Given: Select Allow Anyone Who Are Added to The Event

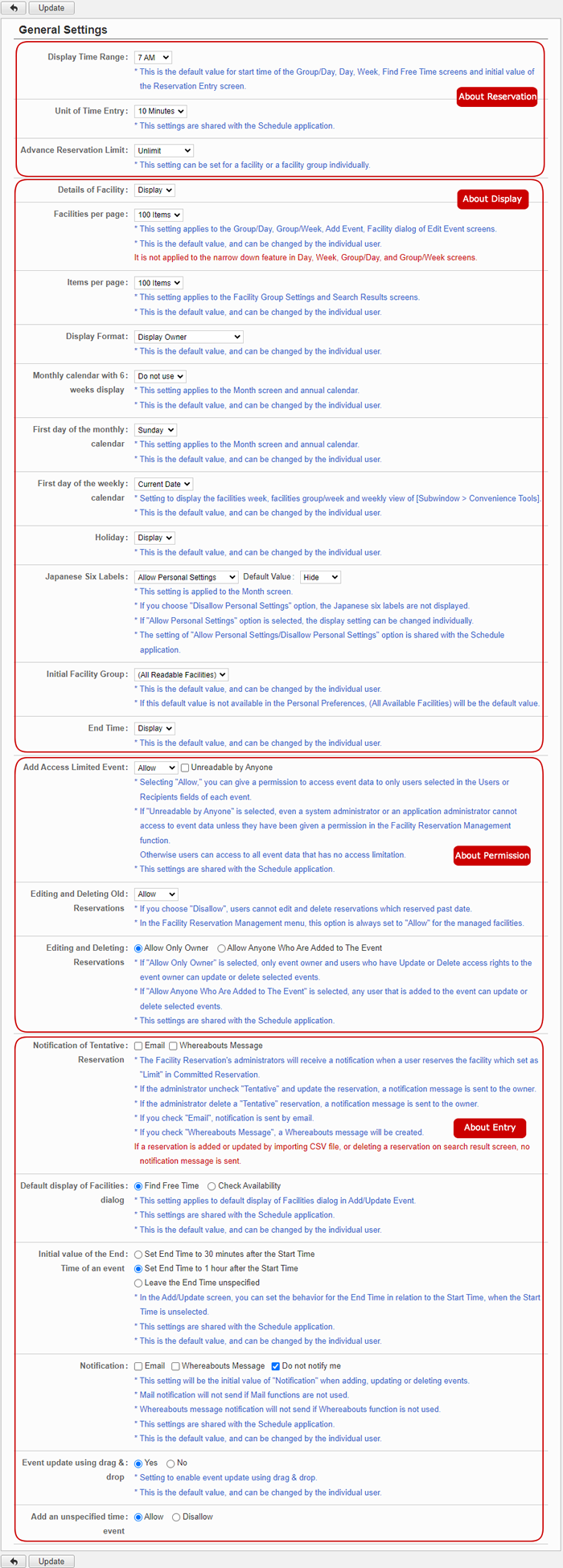Looking at the screenshot, I should [221, 948].
